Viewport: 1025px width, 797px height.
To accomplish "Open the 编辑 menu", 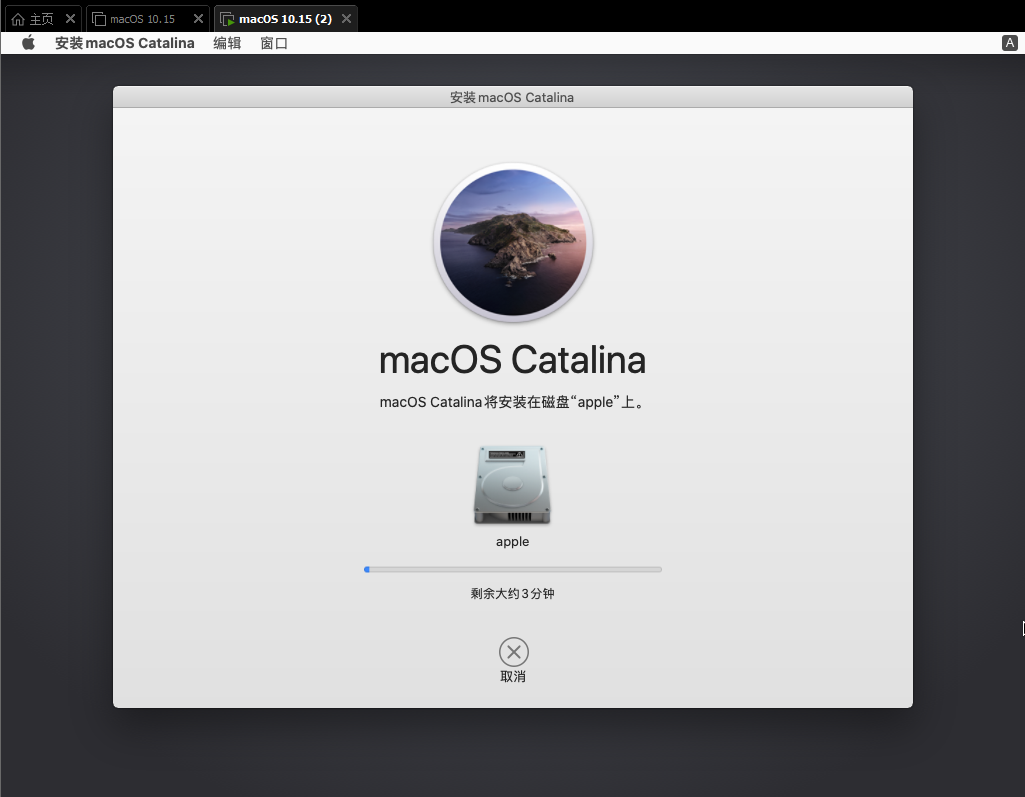I will [x=227, y=42].
